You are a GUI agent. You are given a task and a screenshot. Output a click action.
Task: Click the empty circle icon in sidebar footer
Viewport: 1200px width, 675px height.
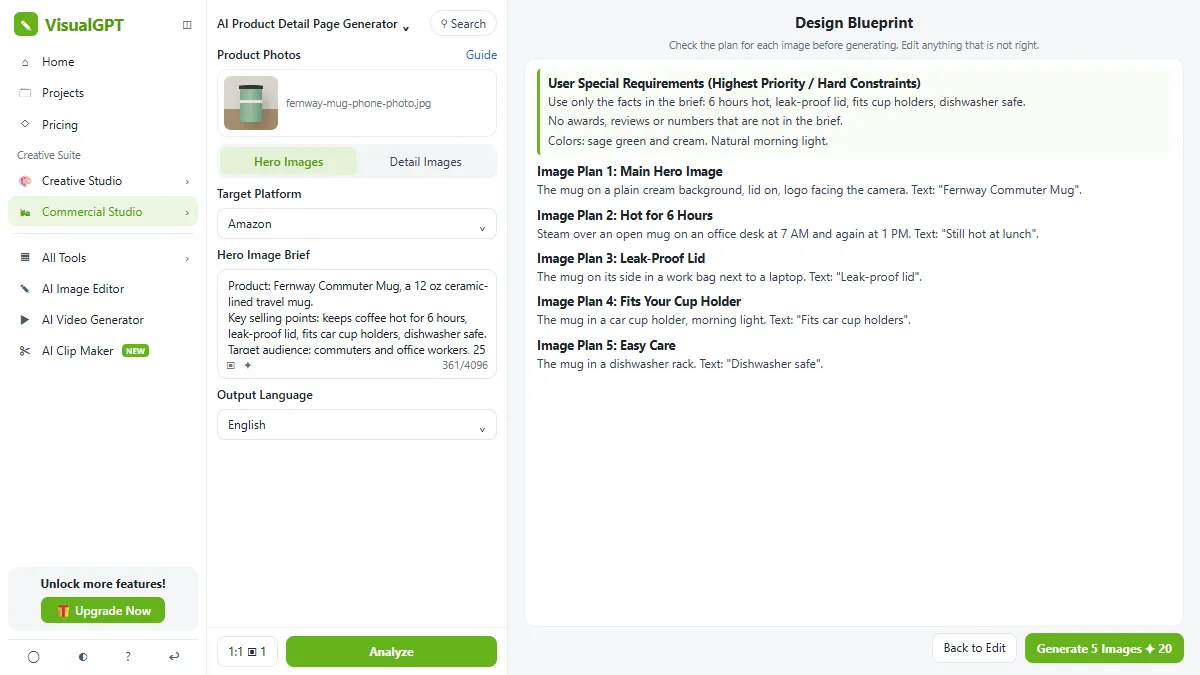[33, 657]
